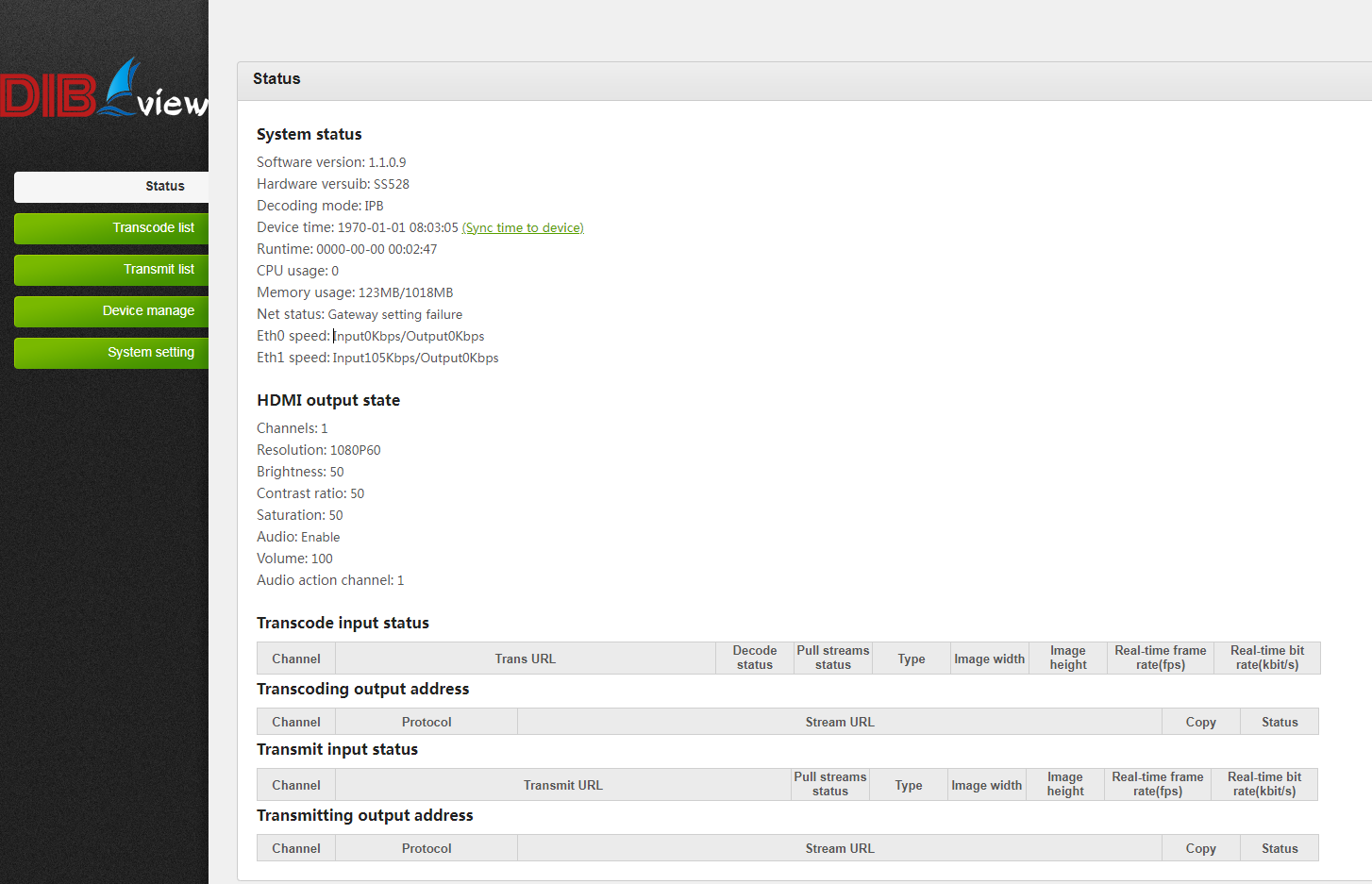Click Real-time bit rate header in Transmit table
The height and width of the screenshot is (884, 1372).
1263,784
